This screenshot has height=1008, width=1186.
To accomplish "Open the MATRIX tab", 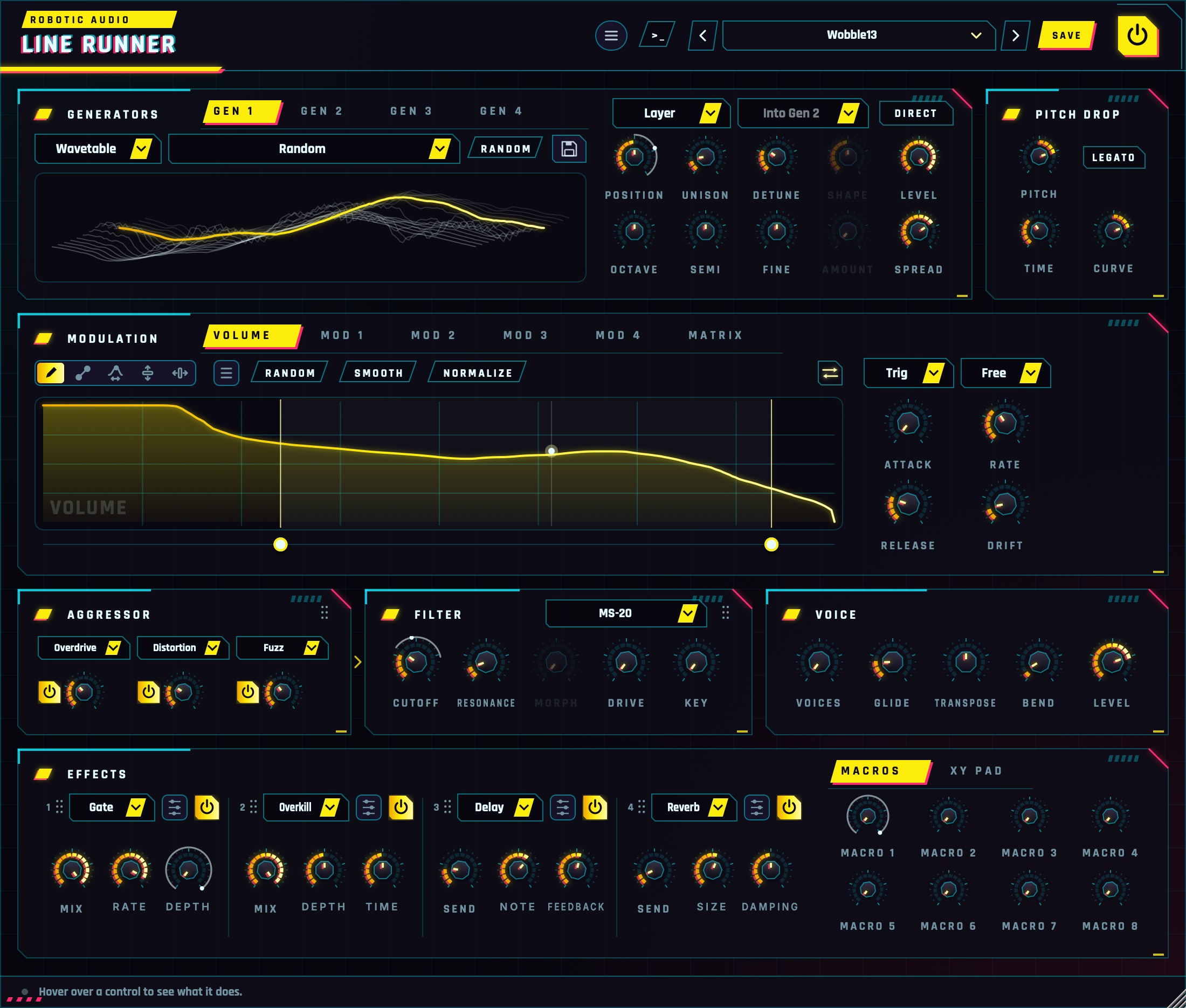I will pyautogui.click(x=715, y=335).
